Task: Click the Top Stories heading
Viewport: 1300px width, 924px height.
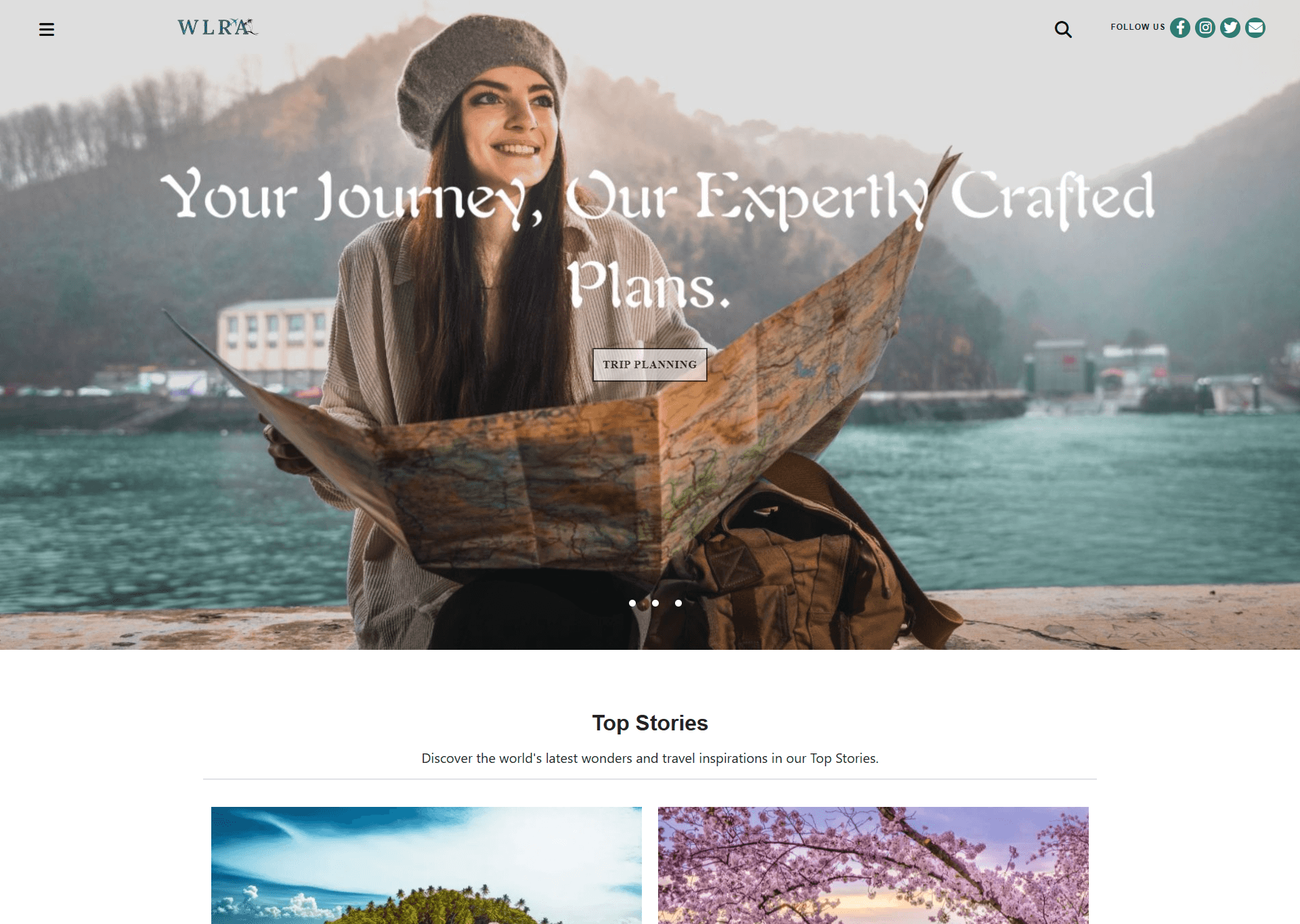Action: [x=650, y=723]
